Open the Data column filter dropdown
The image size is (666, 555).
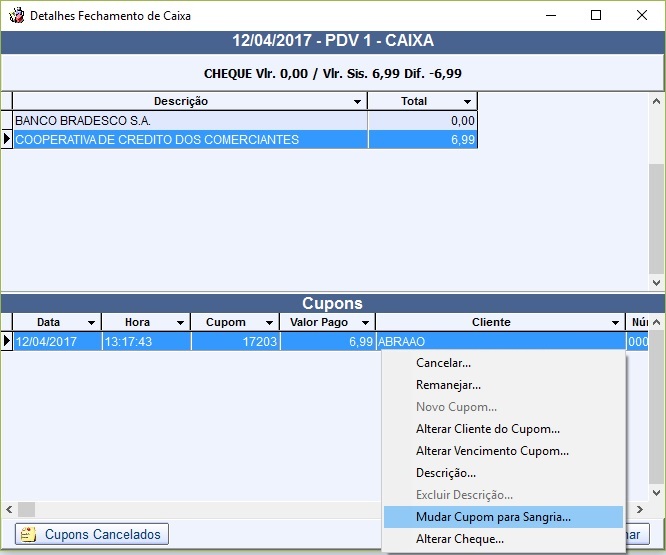click(x=91, y=323)
